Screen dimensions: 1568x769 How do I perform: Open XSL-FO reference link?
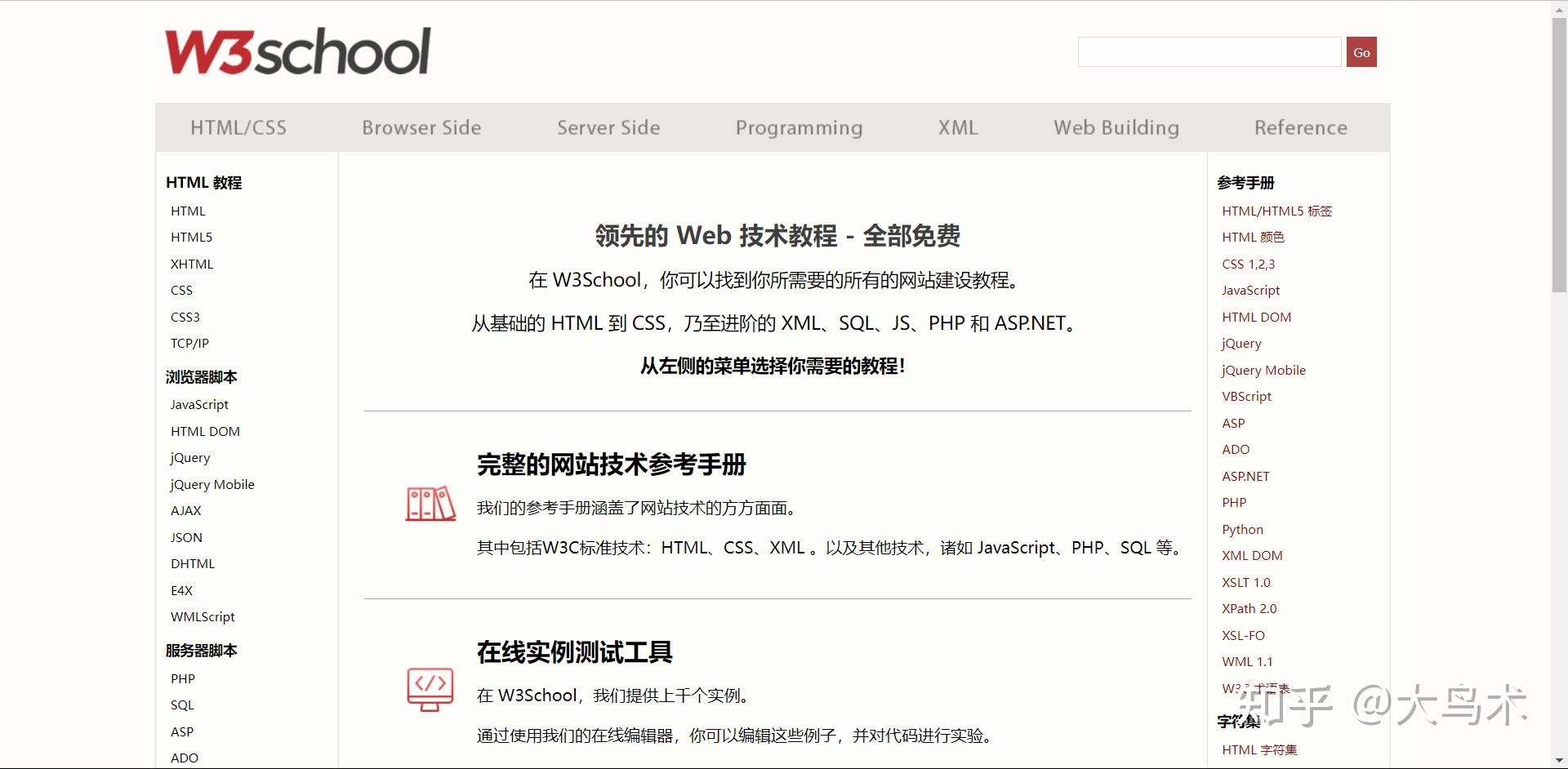(1243, 635)
